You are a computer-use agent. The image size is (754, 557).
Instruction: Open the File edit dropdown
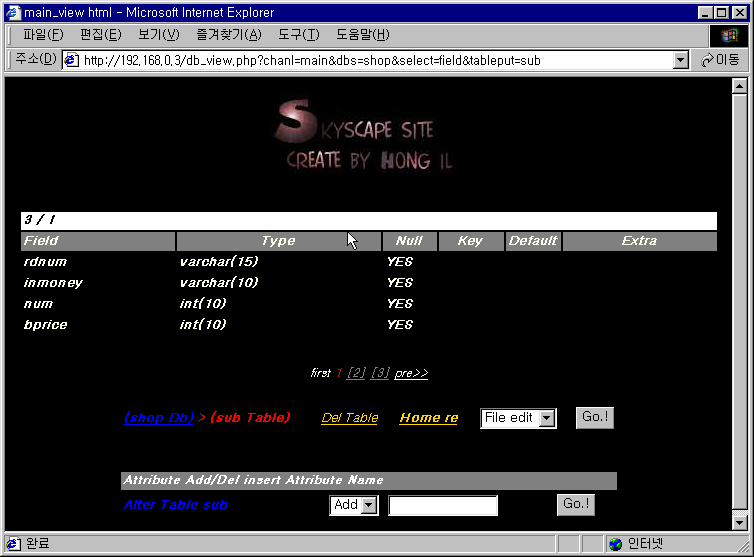[x=518, y=418]
